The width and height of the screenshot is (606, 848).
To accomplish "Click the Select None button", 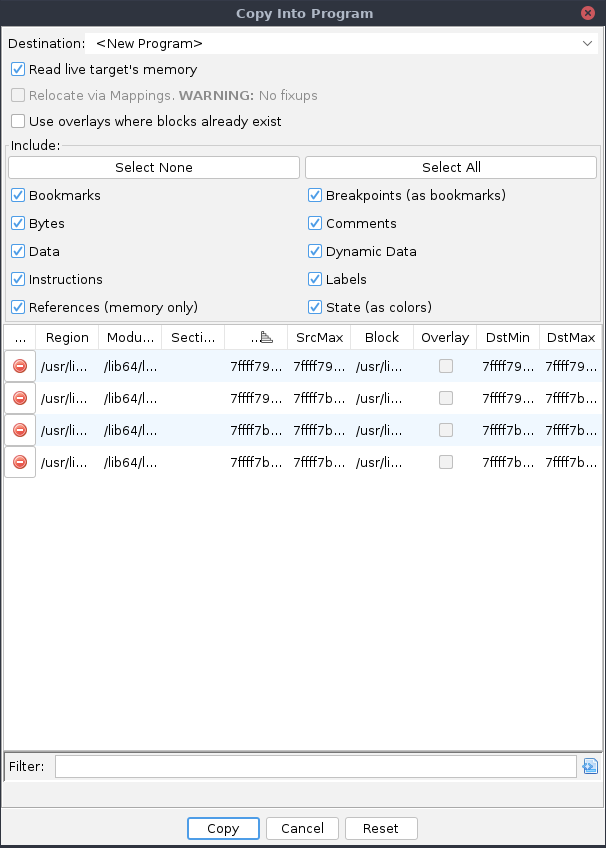I will tap(153, 167).
